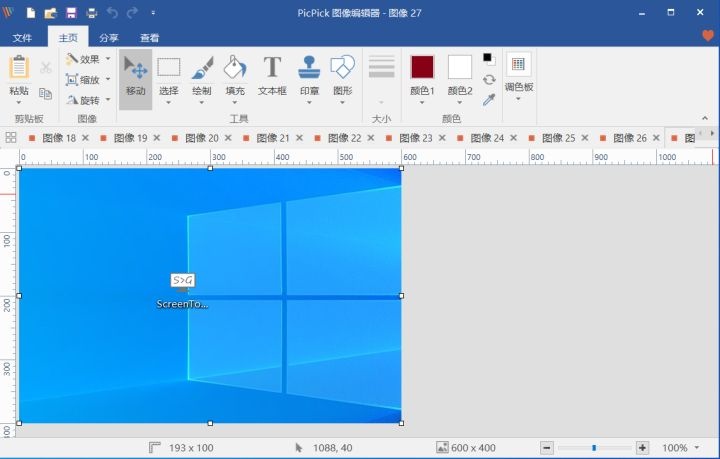Click the white 颜色2 swatch
The height and width of the screenshot is (459, 720).
[460, 67]
